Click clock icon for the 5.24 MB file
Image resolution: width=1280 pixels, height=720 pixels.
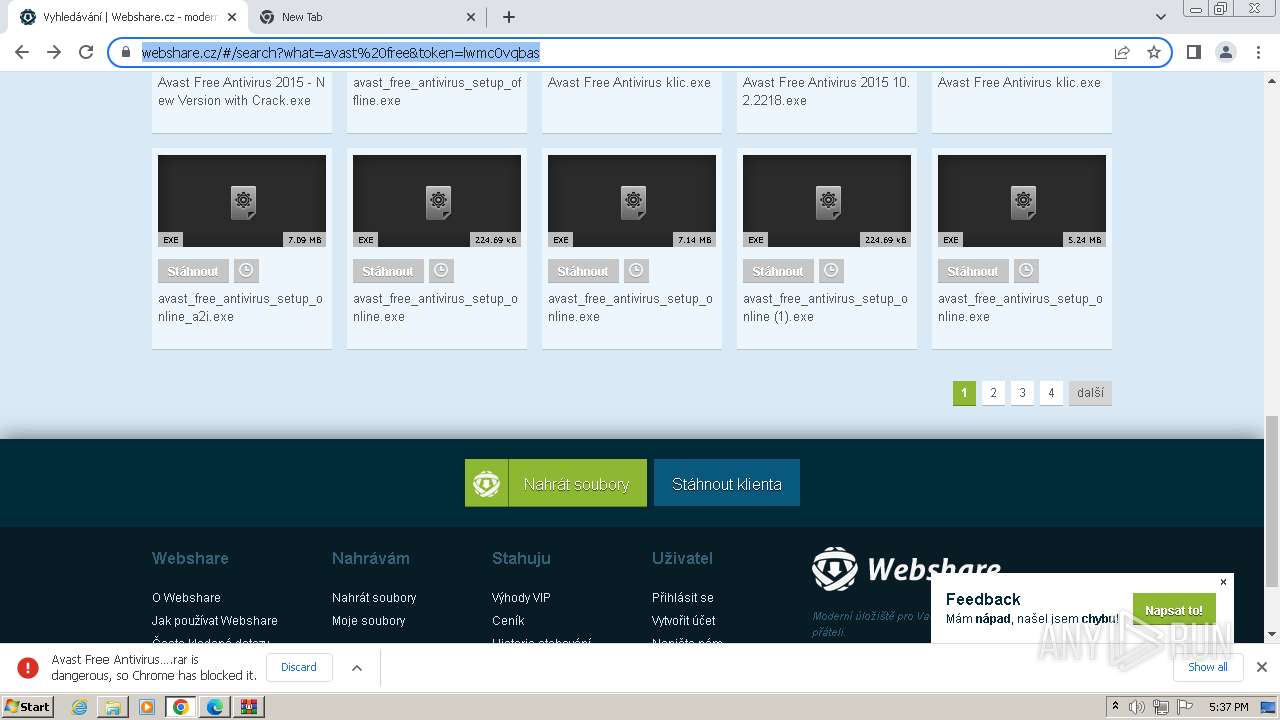tap(1026, 271)
